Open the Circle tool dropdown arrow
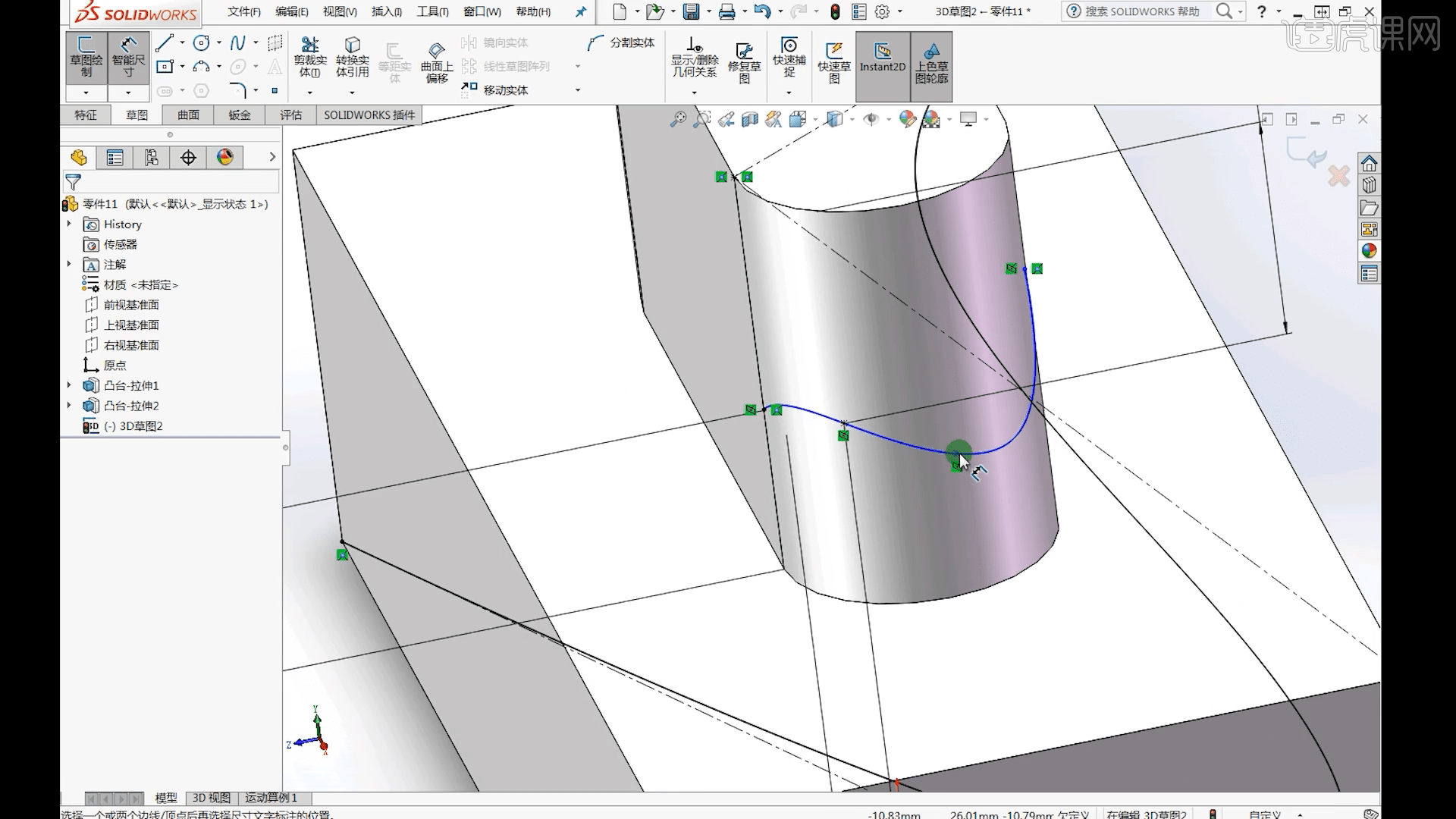1456x819 pixels. pyautogui.click(x=219, y=43)
